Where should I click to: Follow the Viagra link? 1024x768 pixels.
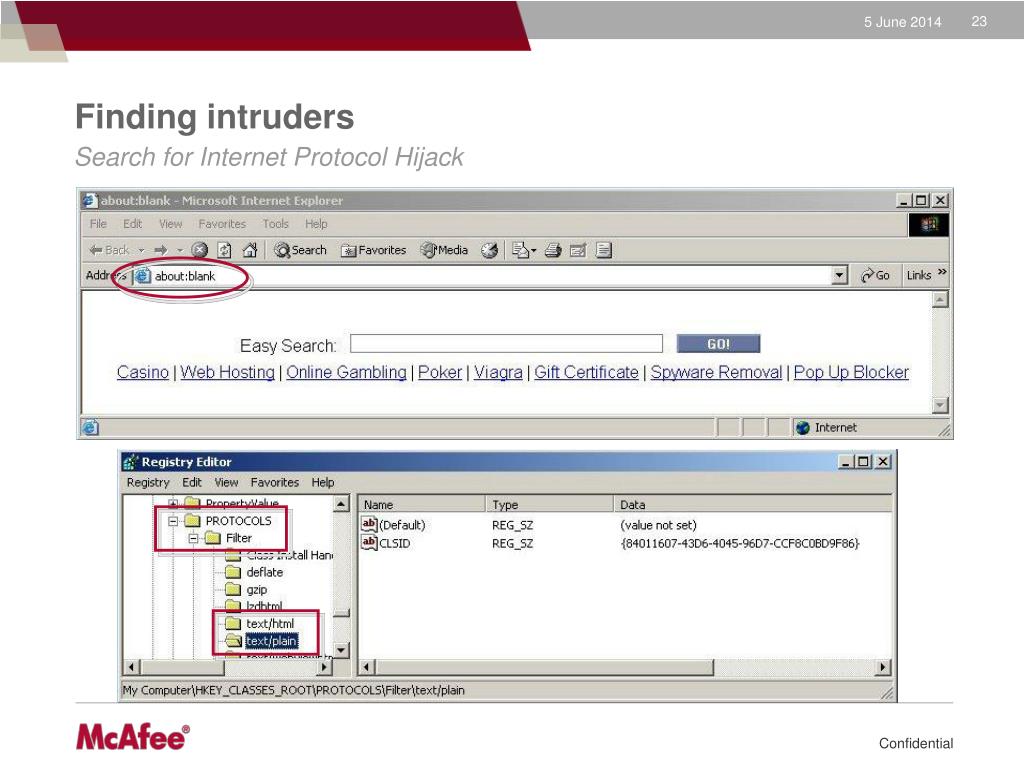tap(498, 372)
